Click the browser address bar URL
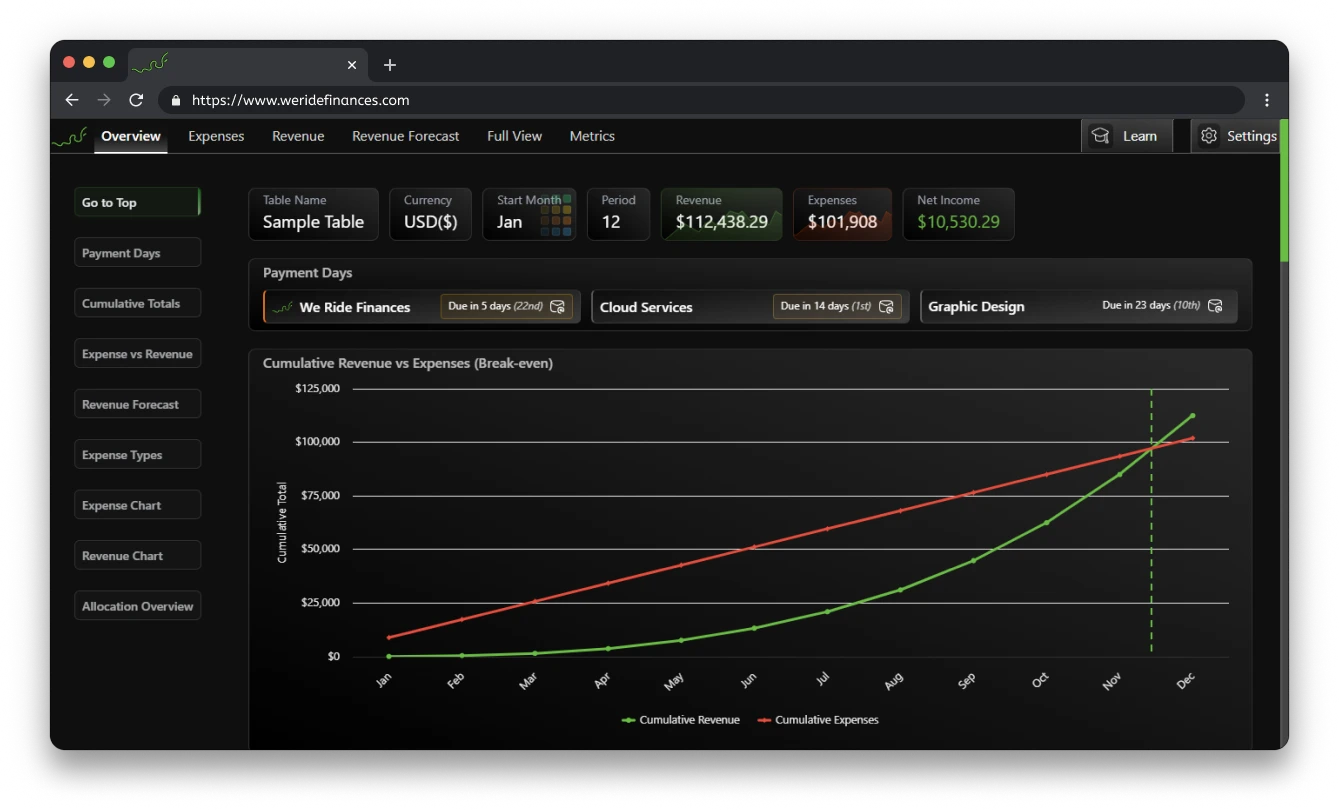The width and height of the screenshot is (1339, 810). coord(300,100)
